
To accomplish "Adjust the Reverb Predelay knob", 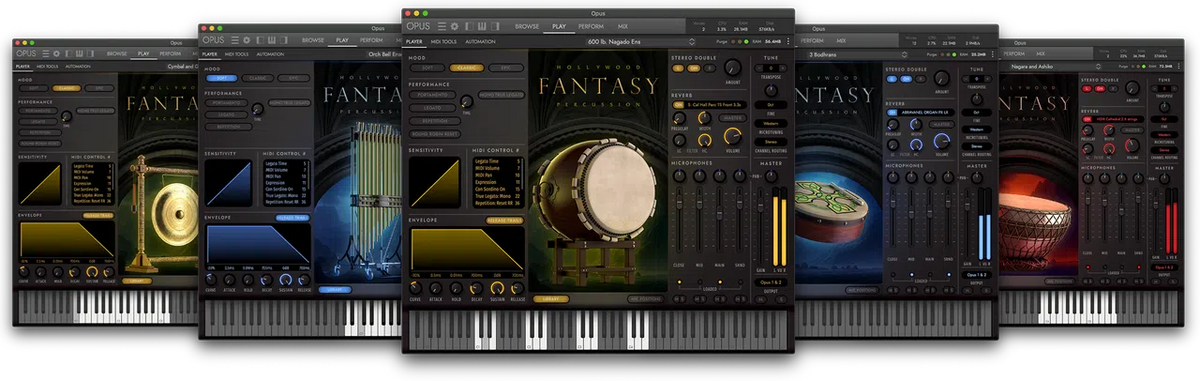I will click(x=679, y=117).
